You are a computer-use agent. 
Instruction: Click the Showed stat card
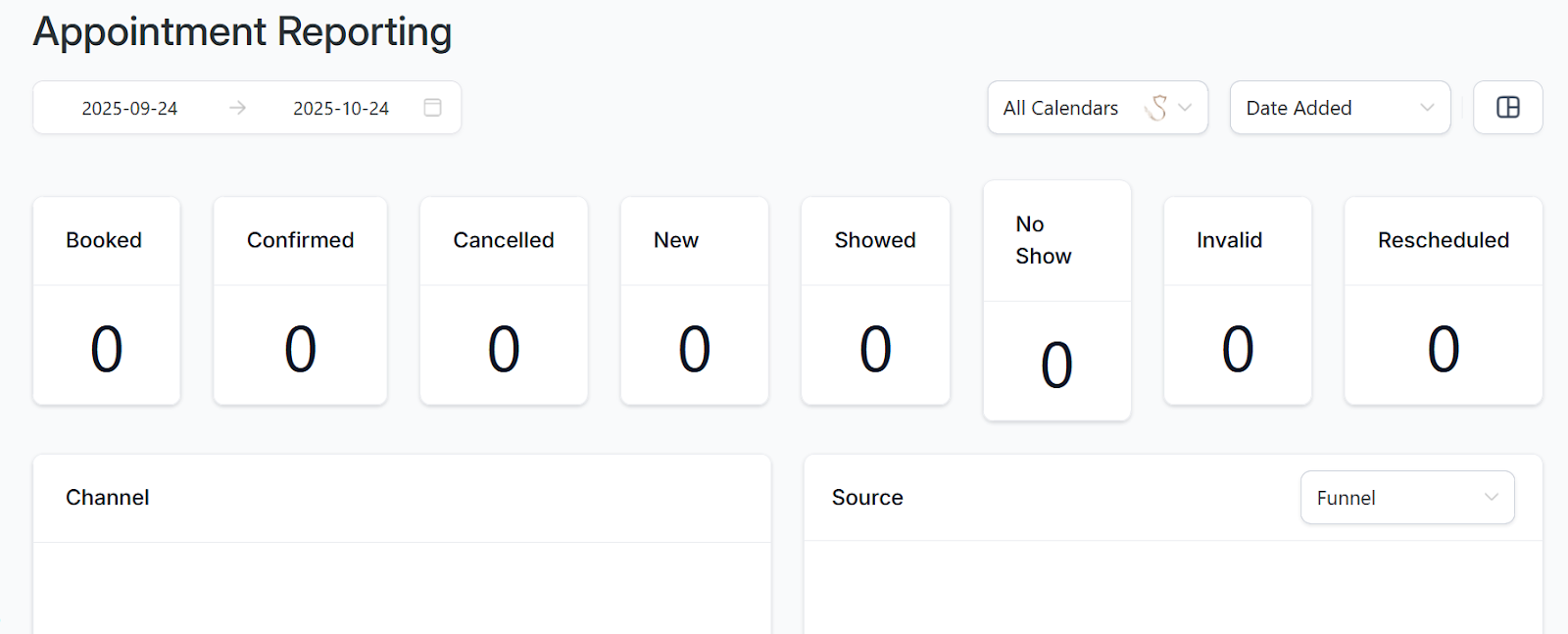click(875, 301)
